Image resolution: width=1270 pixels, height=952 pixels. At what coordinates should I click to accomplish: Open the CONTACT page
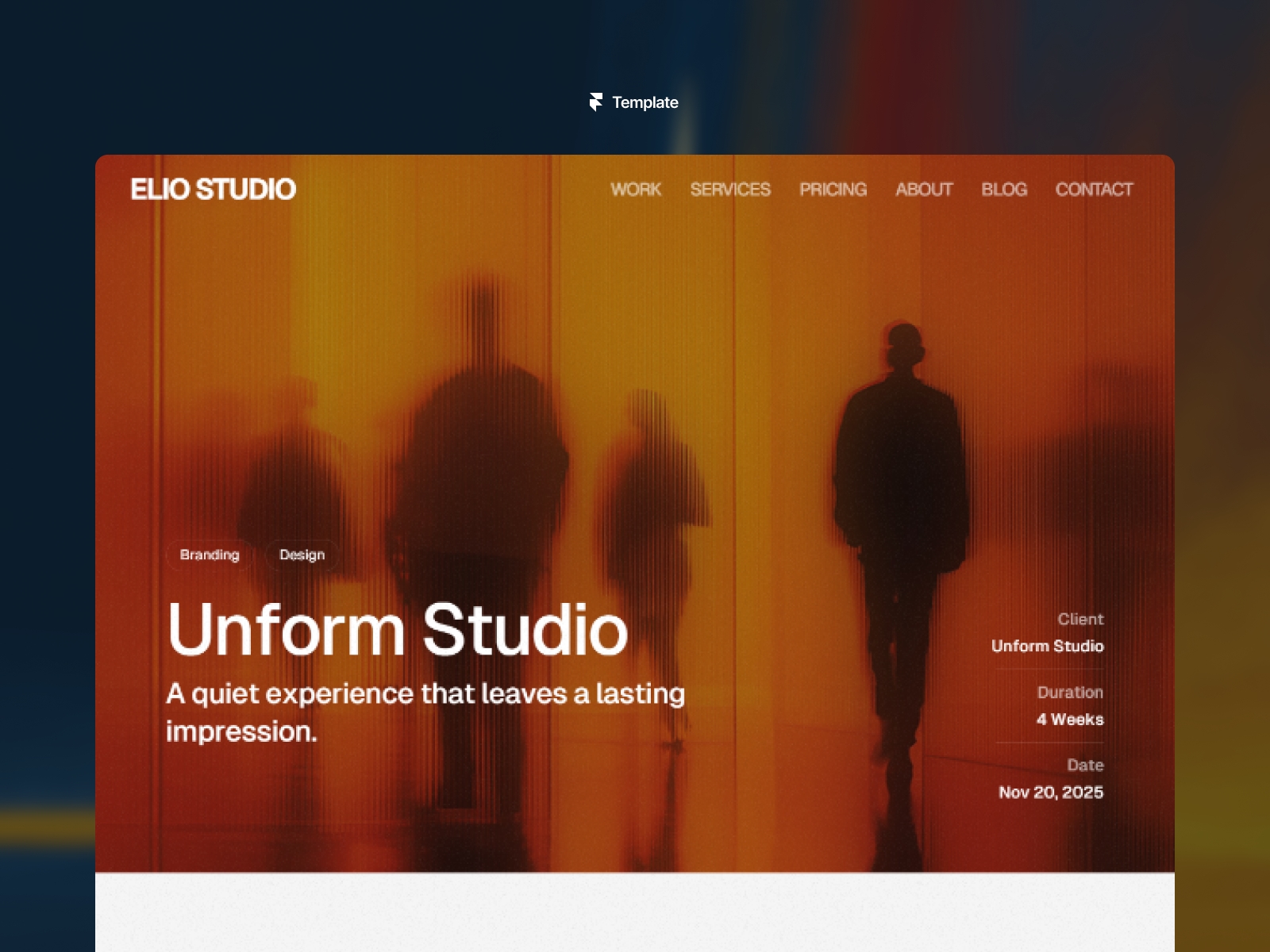point(1094,190)
